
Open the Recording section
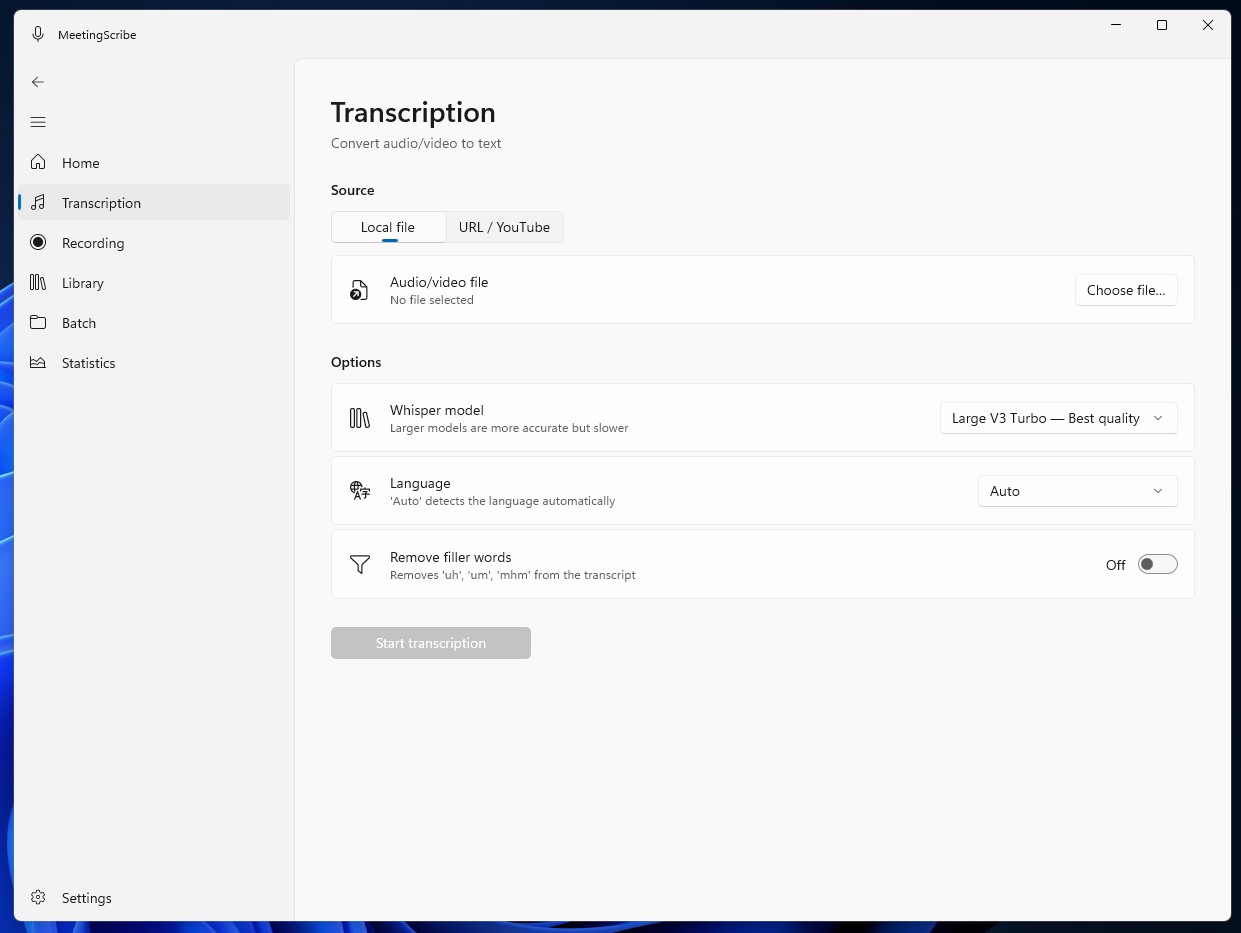91,242
